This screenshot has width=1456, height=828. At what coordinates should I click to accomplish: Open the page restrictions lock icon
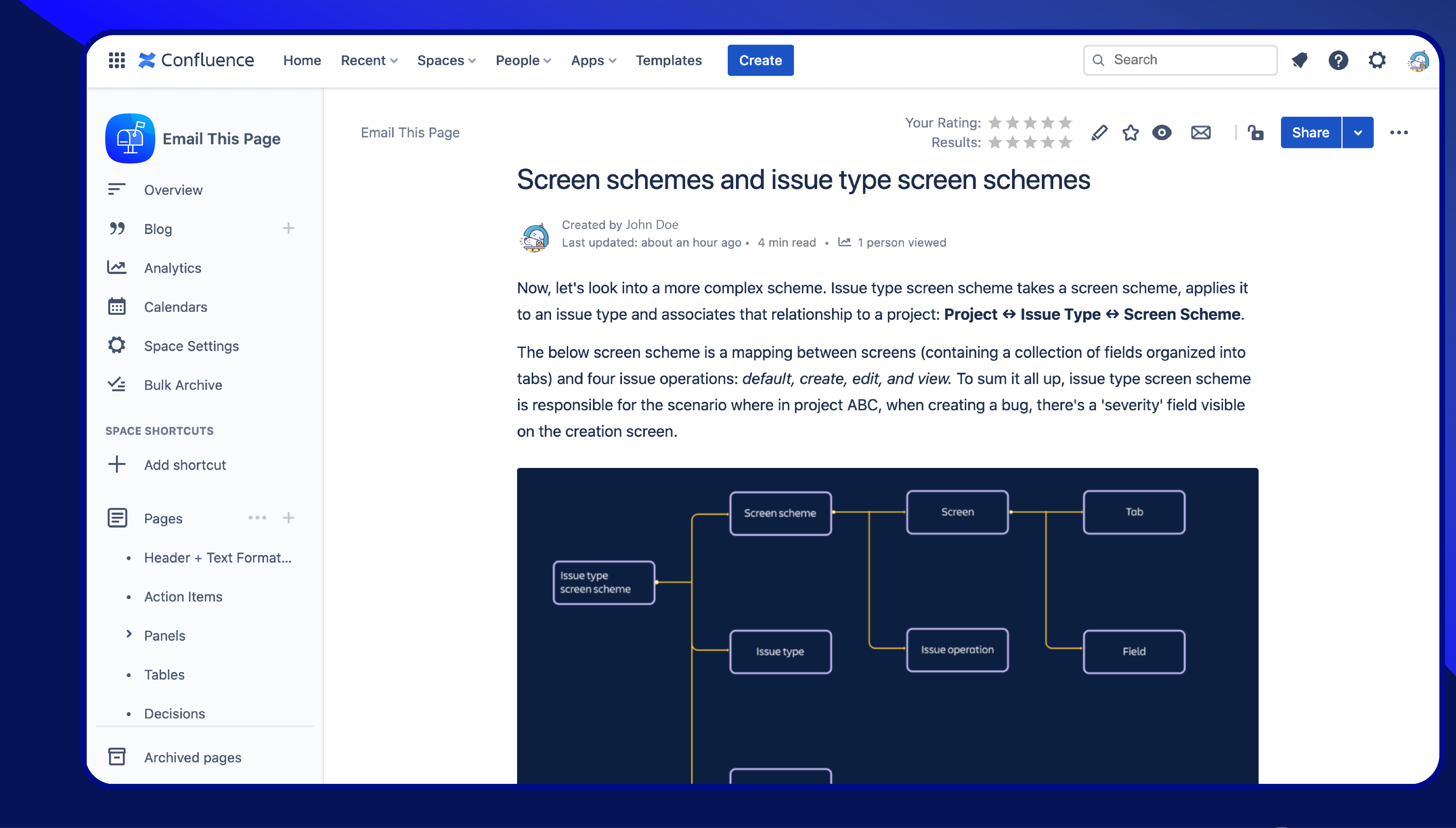(x=1256, y=132)
